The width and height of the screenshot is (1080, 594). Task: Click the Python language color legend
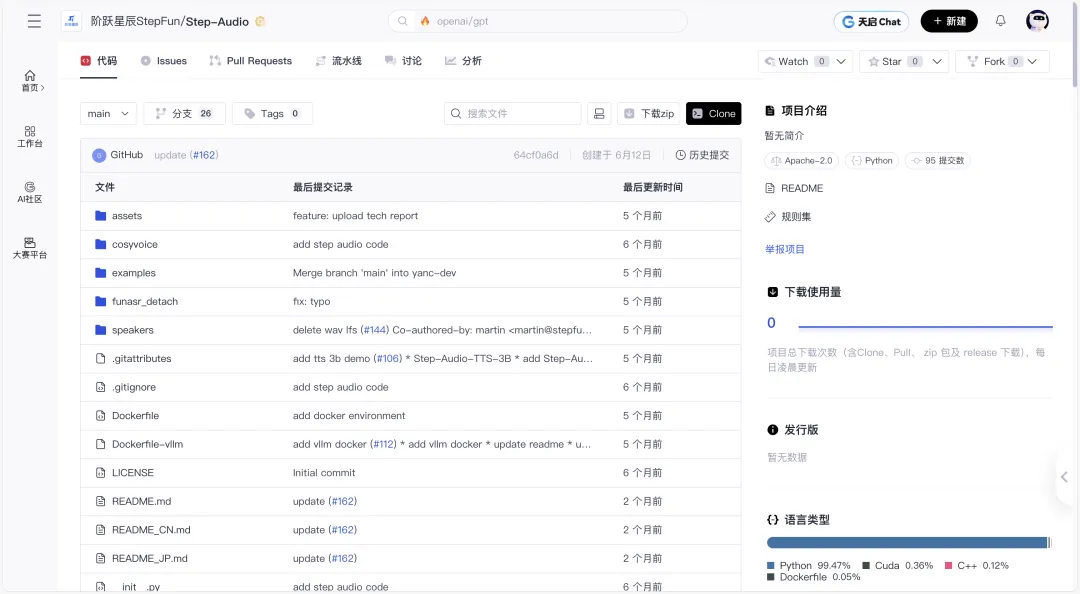[771, 566]
